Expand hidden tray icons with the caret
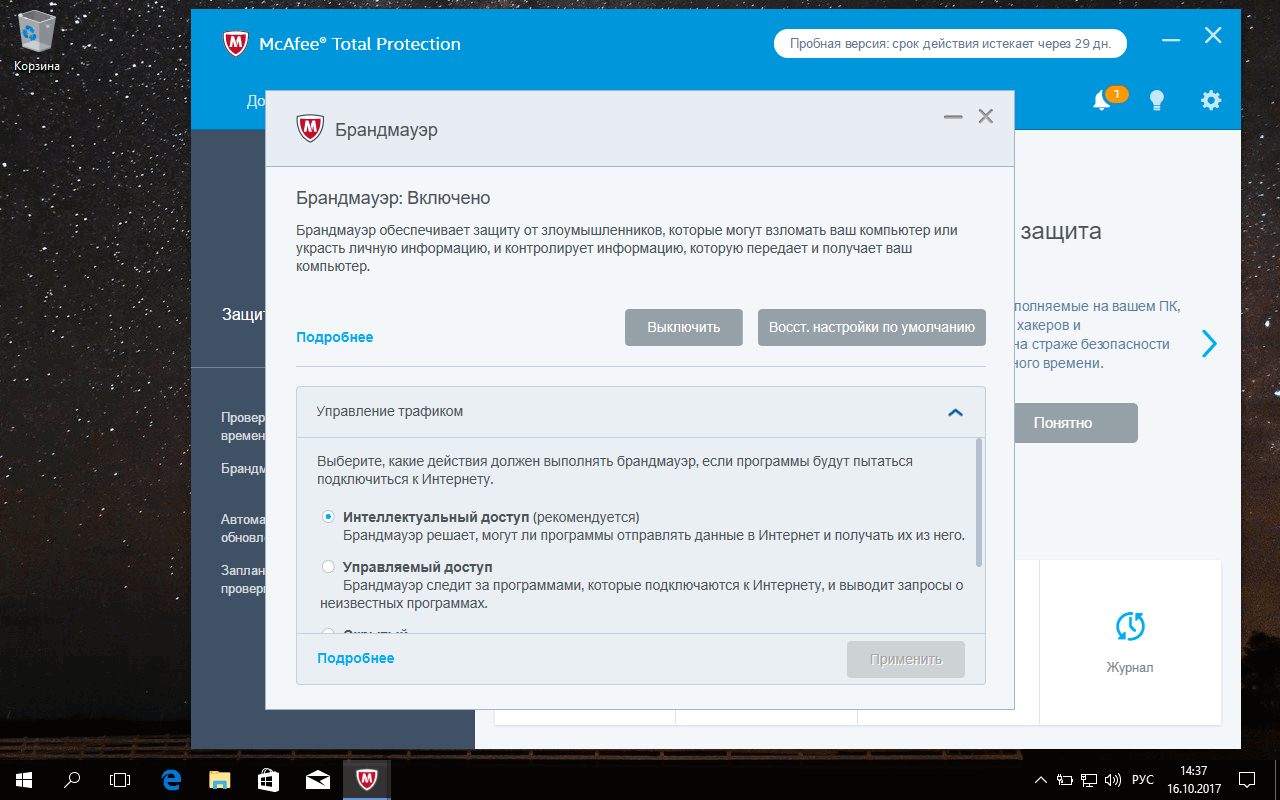The height and width of the screenshot is (800, 1280). pyautogui.click(x=1040, y=779)
